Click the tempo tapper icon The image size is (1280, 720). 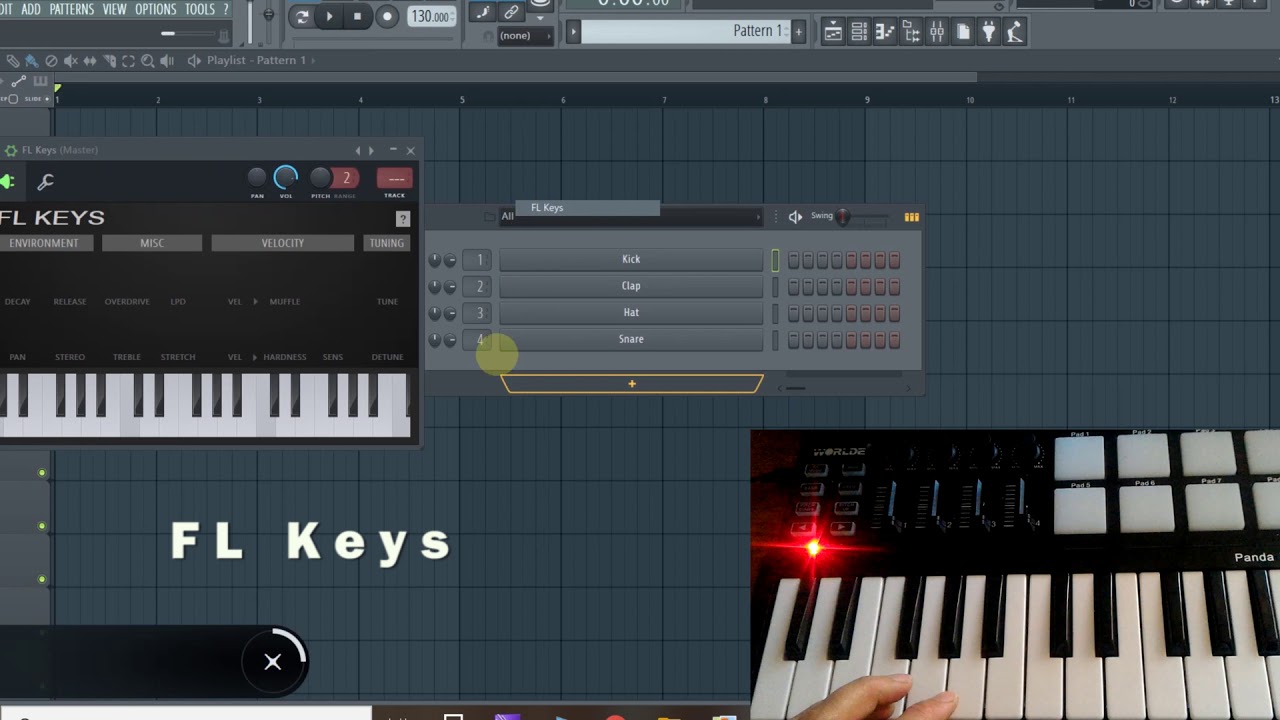(1014, 32)
